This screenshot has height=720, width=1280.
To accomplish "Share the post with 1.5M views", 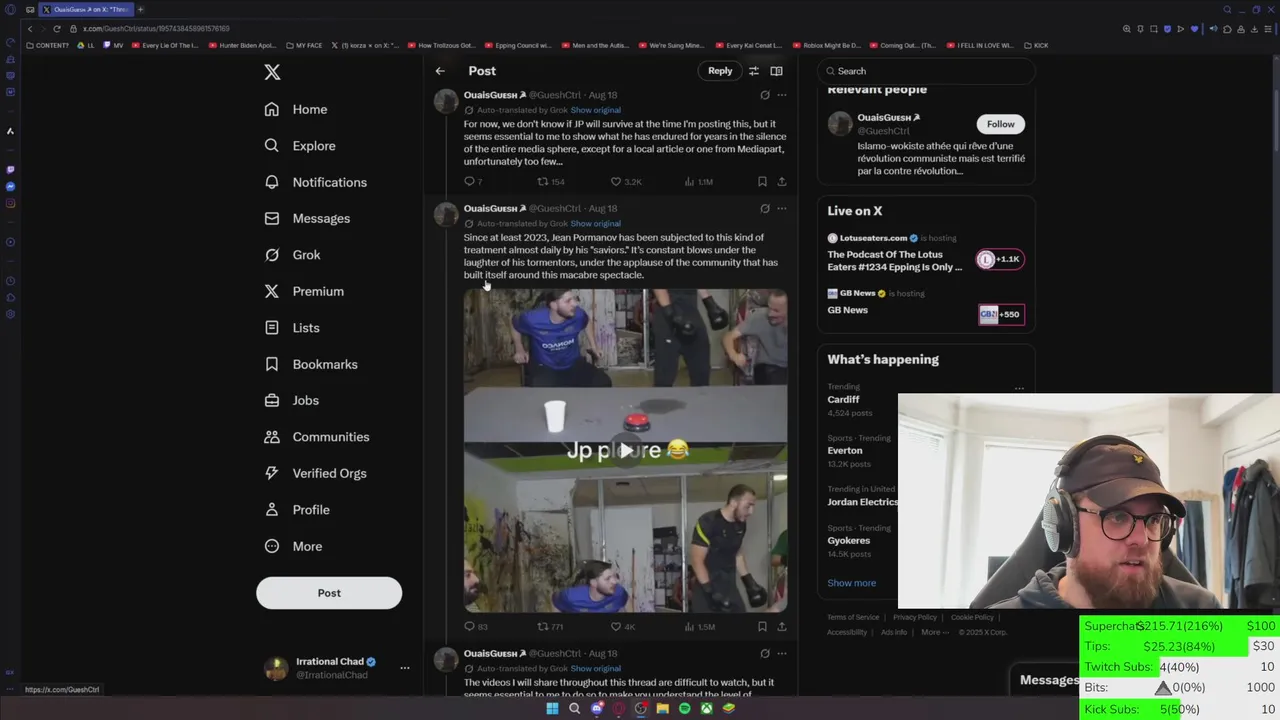I will click(x=782, y=626).
